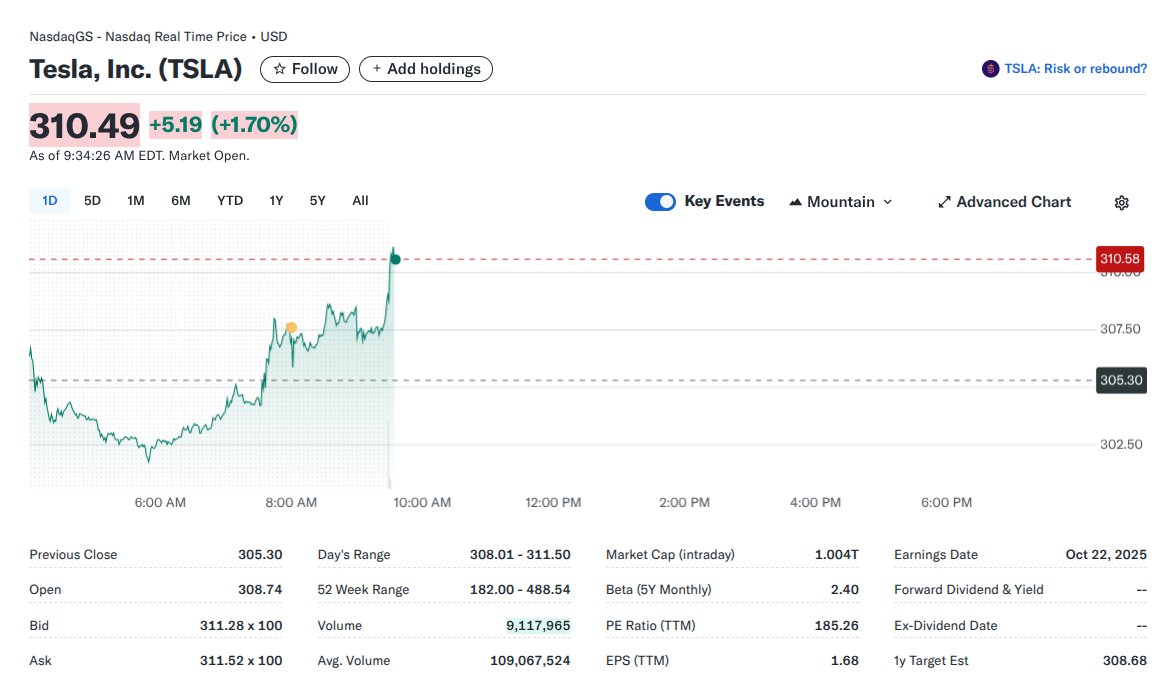Viewport: 1173px width, 689px height.
Task: Click the Previous Close value 305.30
Action: click(x=260, y=554)
